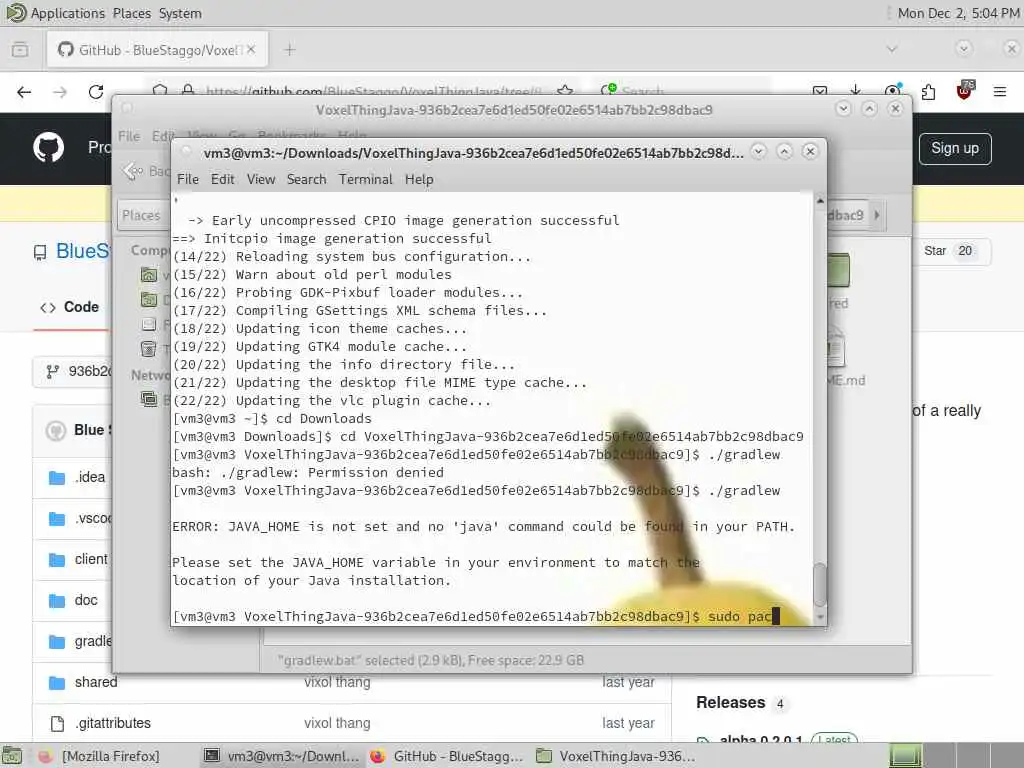Open the terminal's View menu
This screenshot has height=768, width=1024.
[x=261, y=180]
